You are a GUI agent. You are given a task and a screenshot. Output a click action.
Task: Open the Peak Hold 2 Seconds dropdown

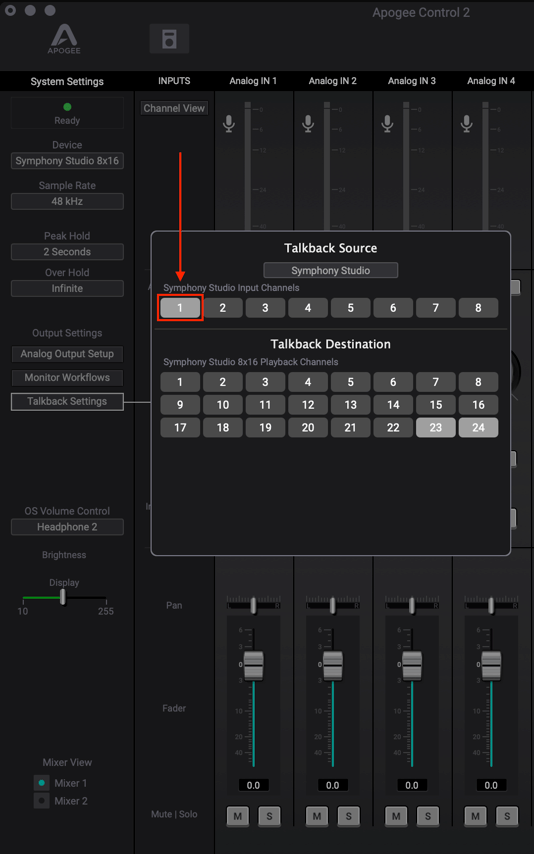[67, 252]
